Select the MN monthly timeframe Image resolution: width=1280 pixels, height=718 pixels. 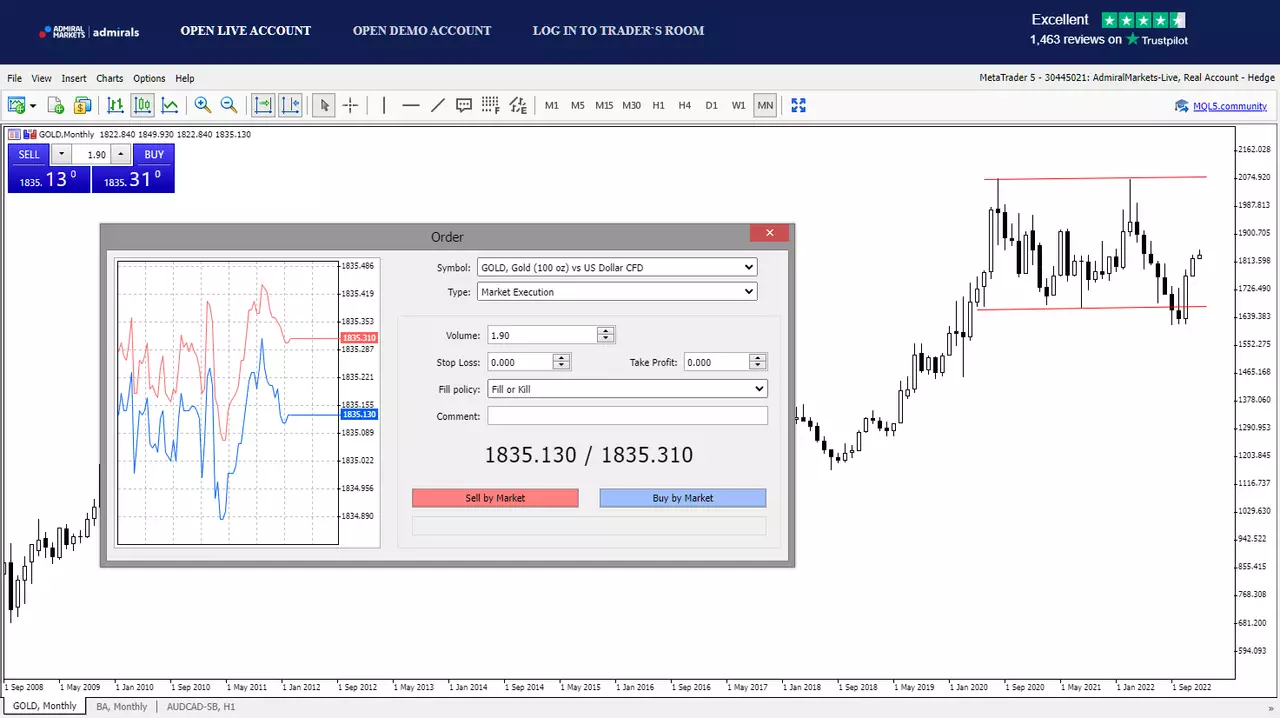[765, 105]
